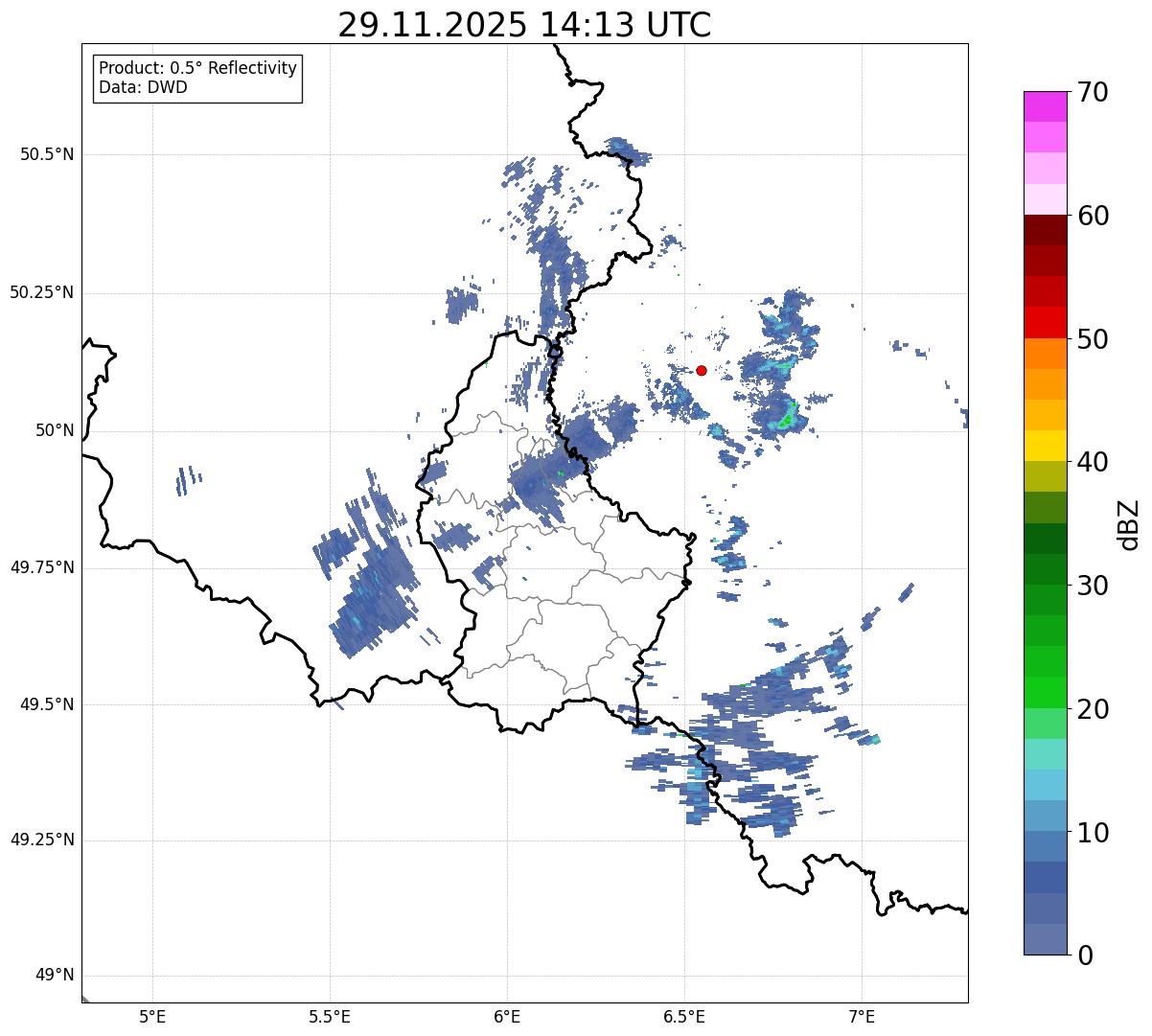Click the 5°E longitude label
Screen dimensions: 1152x1036
[152, 1017]
